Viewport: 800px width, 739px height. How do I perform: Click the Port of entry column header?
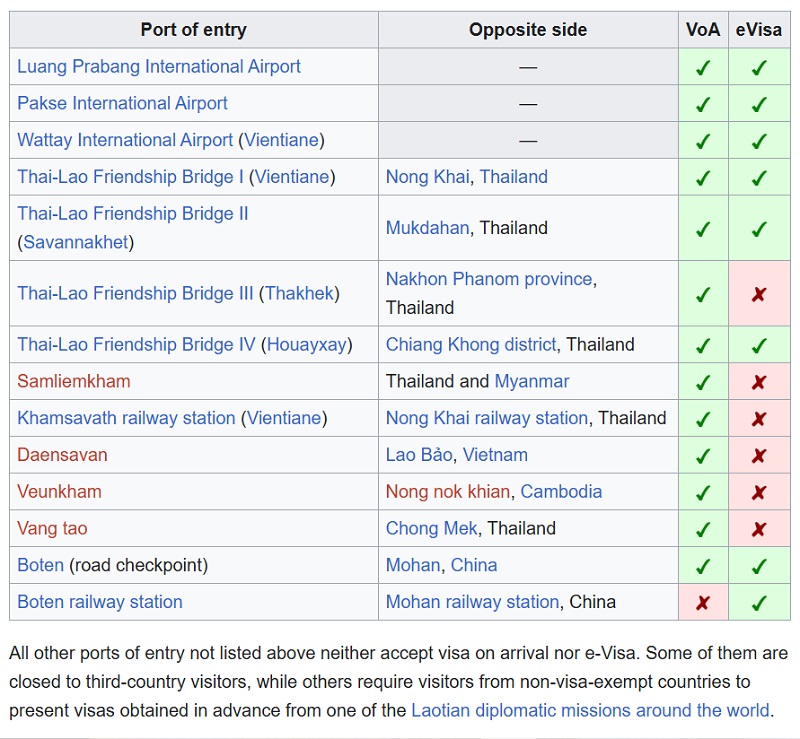coord(194,30)
